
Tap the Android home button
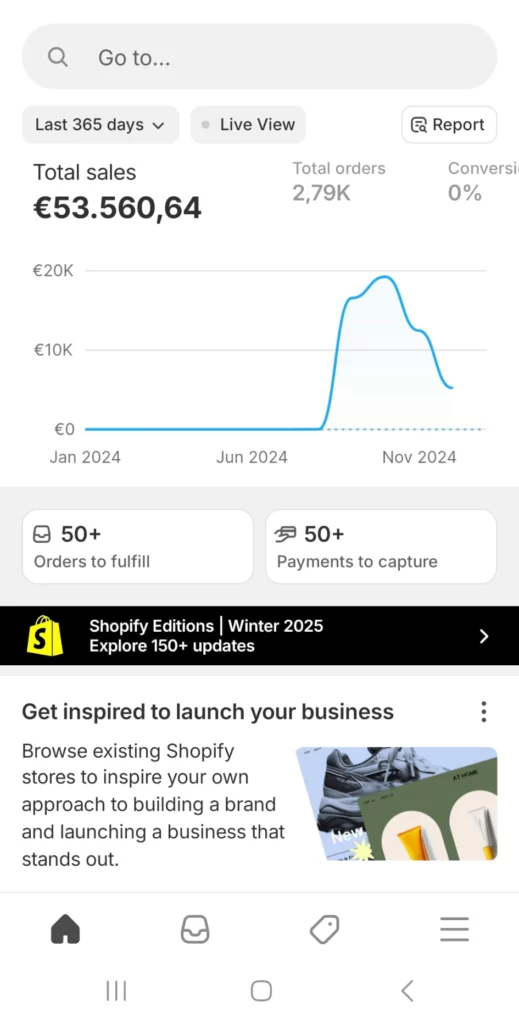pyautogui.click(x=261, y=991)
